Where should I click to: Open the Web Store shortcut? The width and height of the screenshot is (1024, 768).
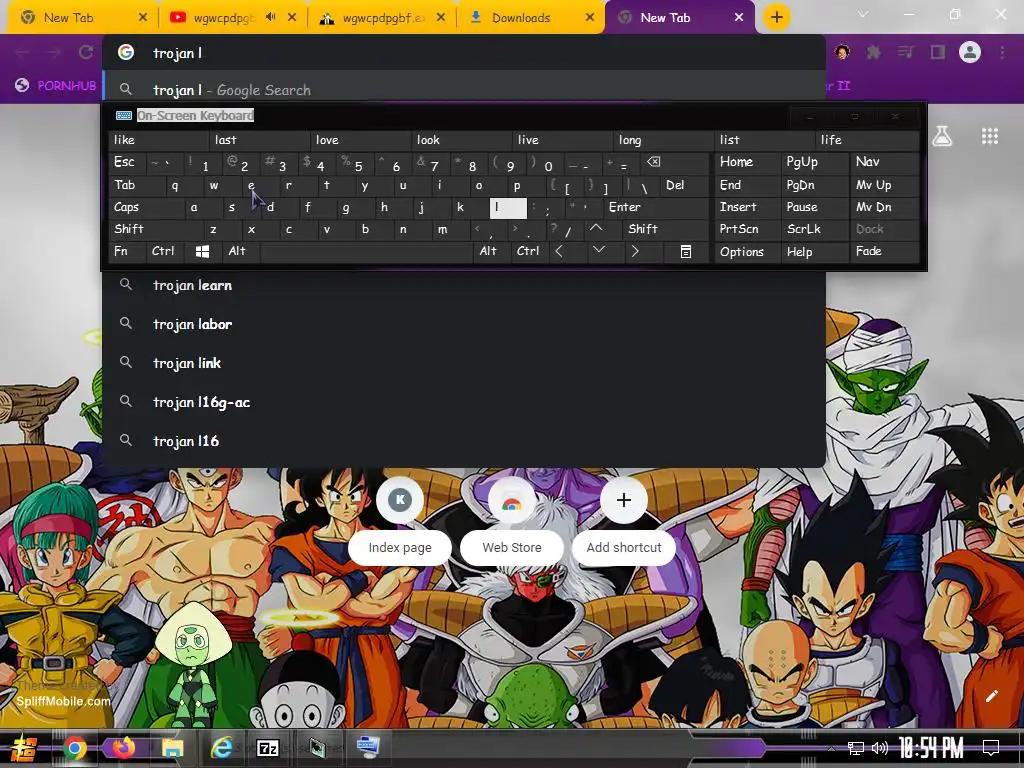(x=512, y=518)
